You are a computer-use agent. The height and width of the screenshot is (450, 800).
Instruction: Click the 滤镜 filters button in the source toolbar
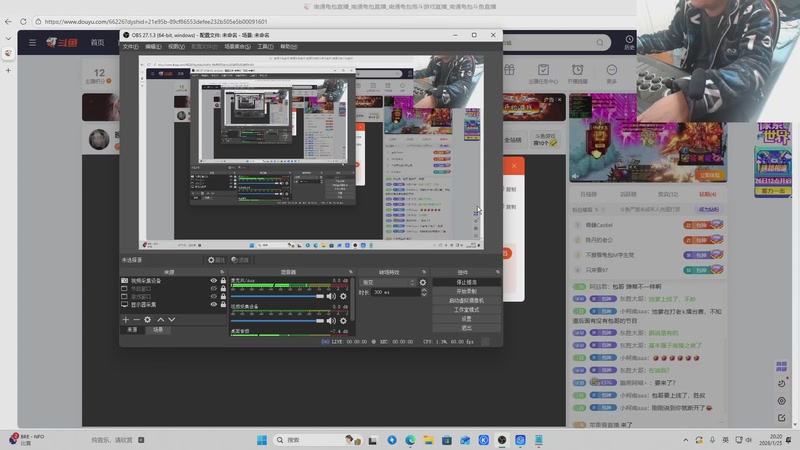240,260
